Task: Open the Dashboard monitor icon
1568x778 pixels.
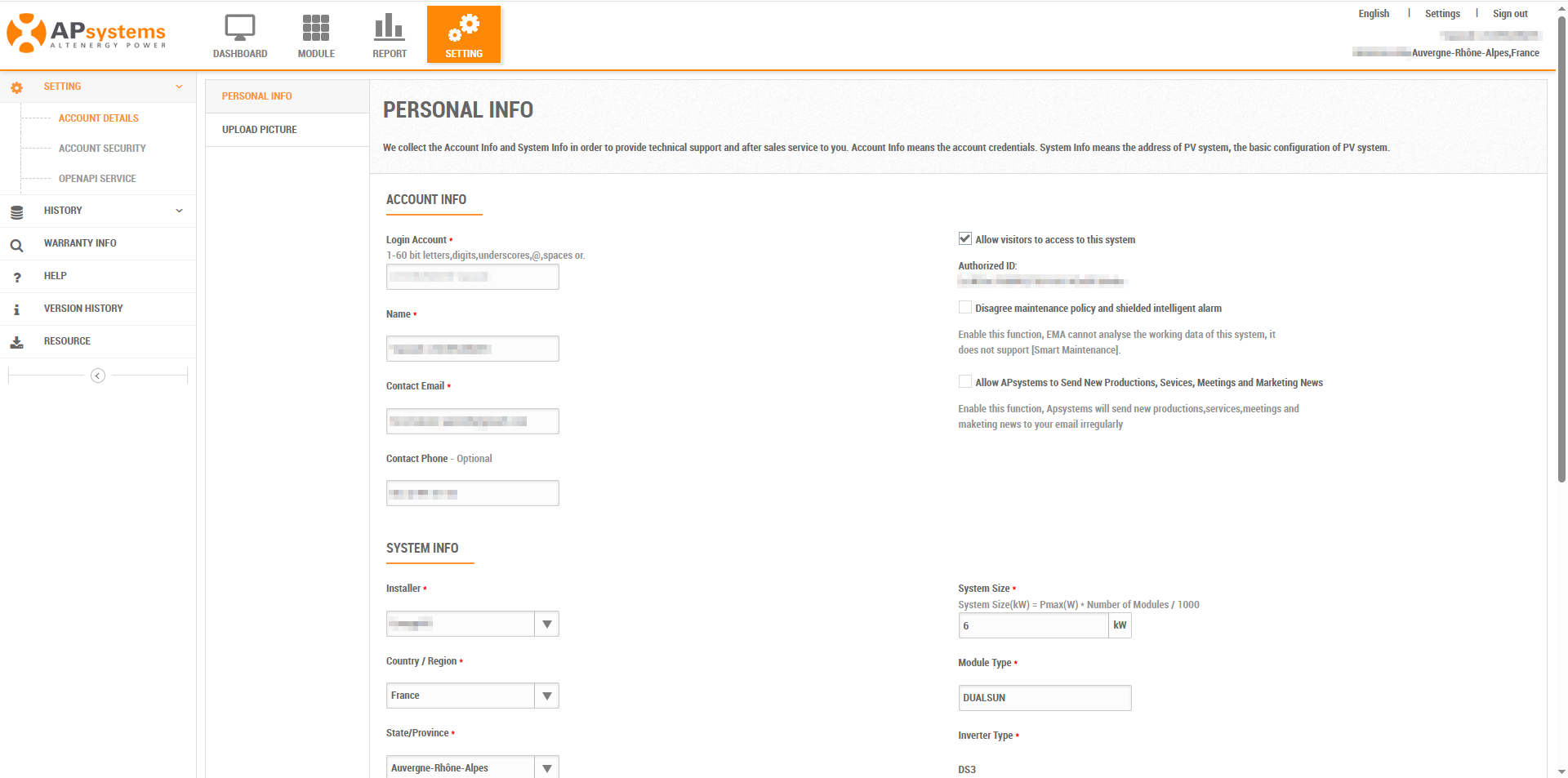Action: pos(240,28)
